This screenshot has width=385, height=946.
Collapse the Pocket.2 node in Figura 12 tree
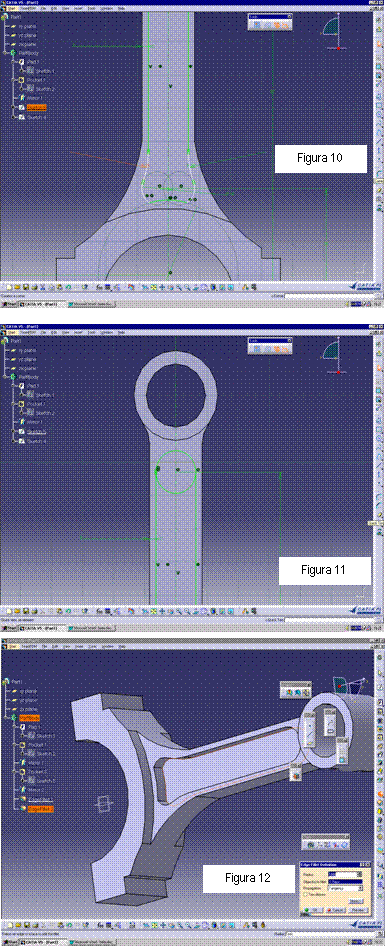tap(14, 772)
